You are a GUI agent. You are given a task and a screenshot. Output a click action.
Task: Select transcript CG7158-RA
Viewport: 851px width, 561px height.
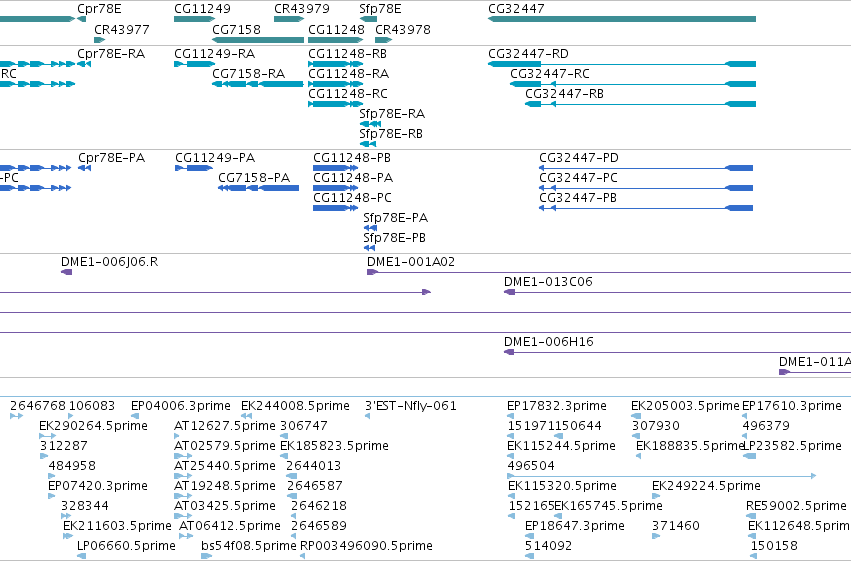(249, 73)
